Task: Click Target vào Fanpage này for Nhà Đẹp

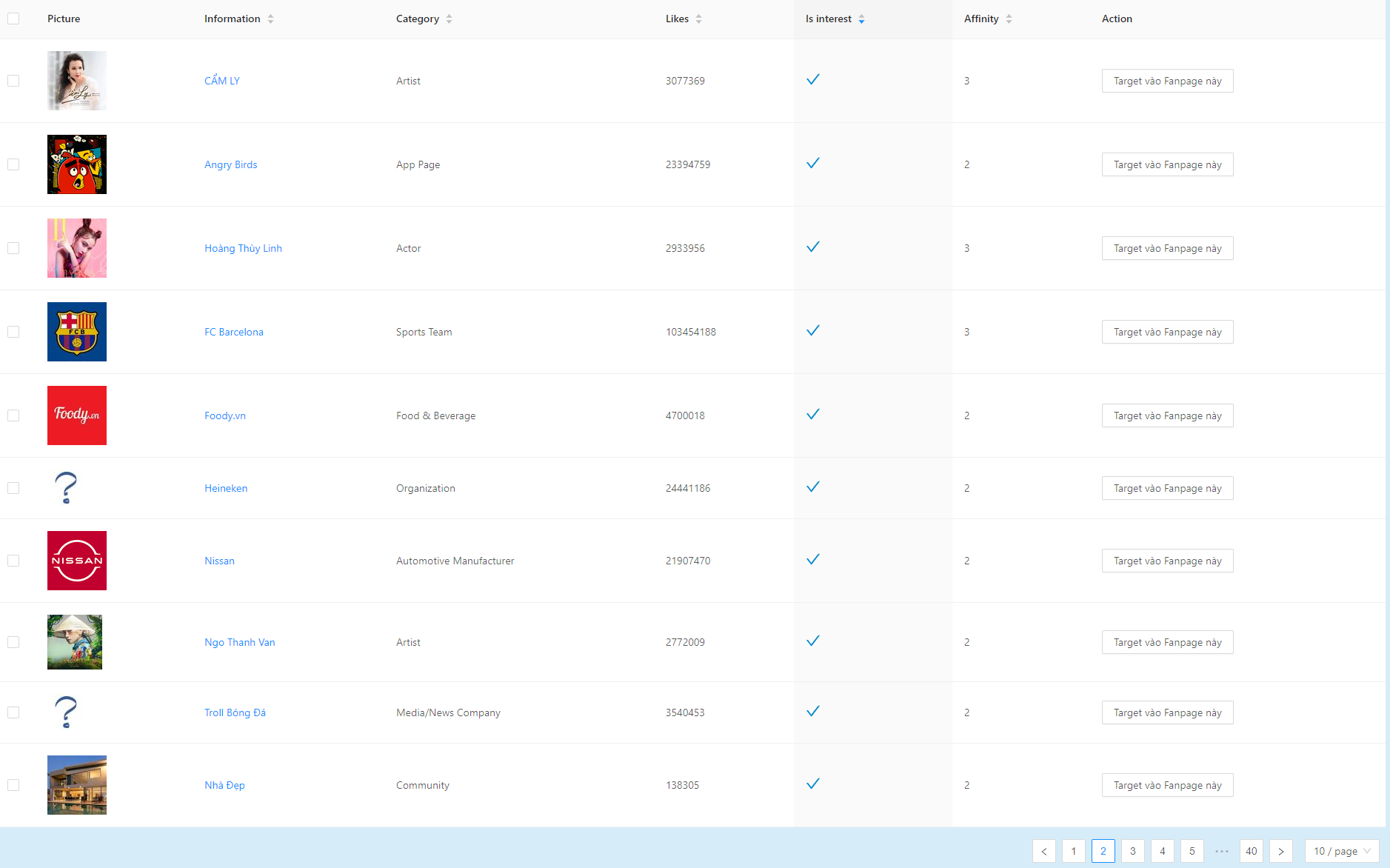Action: point(1168,785)
